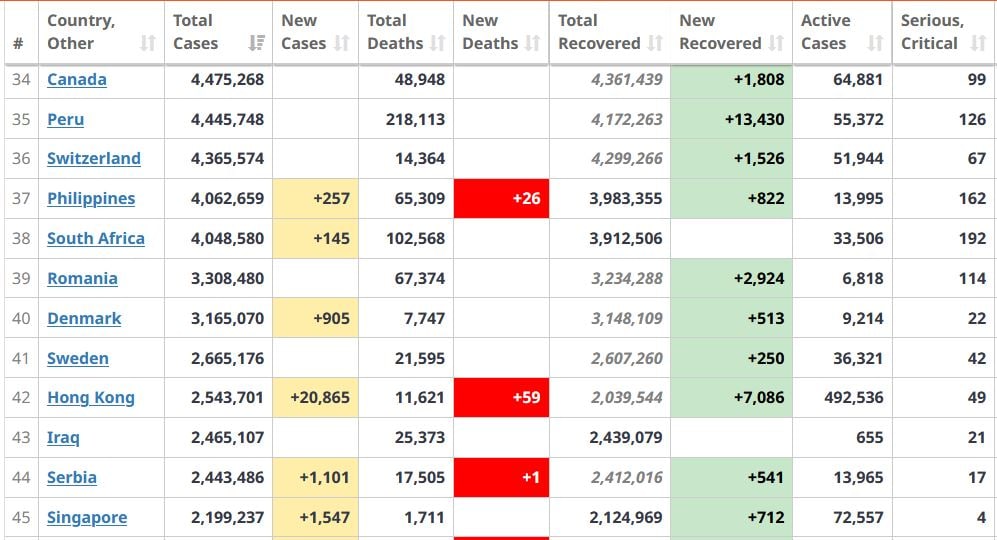Select Sweden total cases 2,665,176
This screenshot has width=997, height=540.
click(x=228, y=359)
